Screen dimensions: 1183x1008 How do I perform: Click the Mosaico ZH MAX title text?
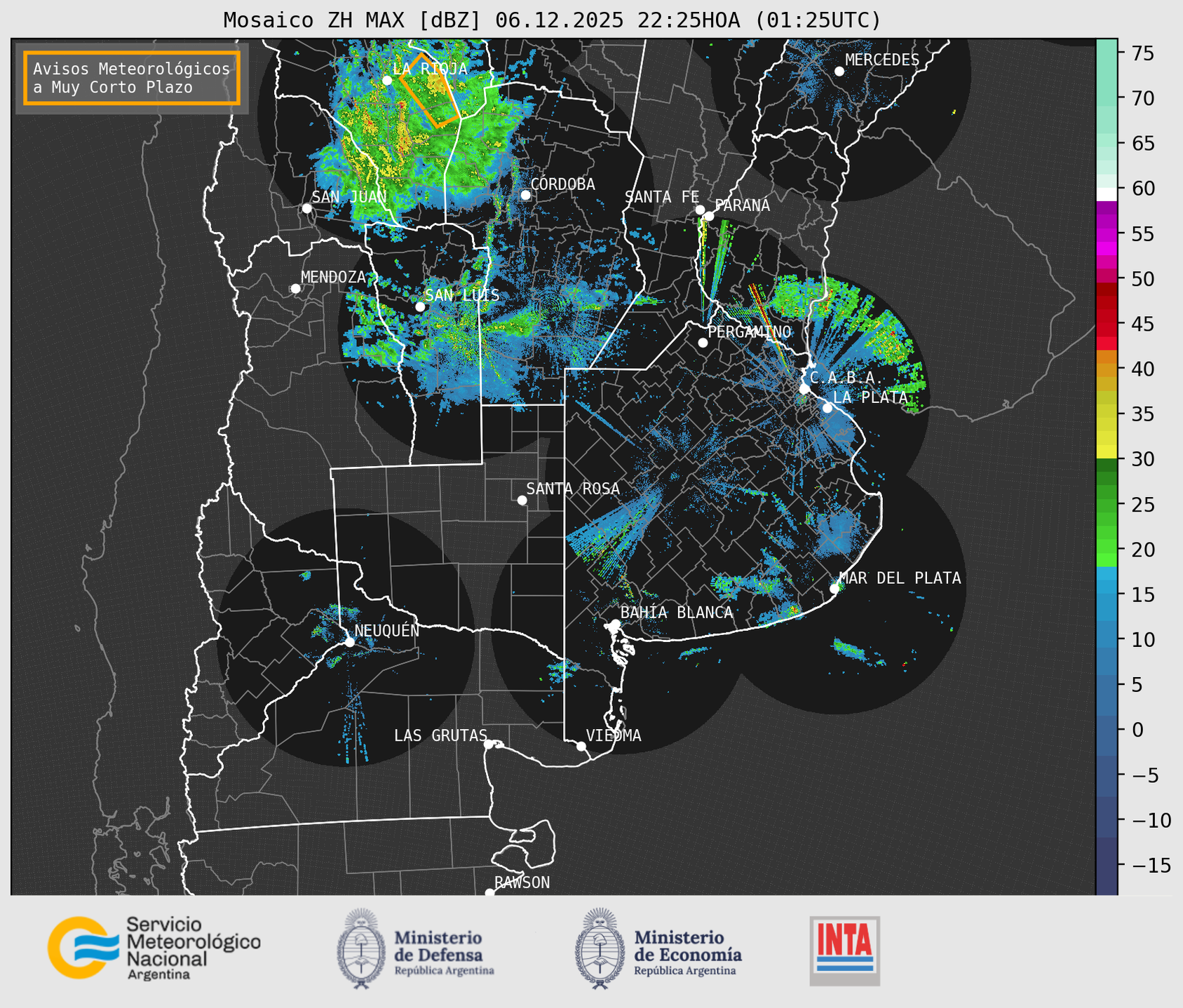pos(552,20)
